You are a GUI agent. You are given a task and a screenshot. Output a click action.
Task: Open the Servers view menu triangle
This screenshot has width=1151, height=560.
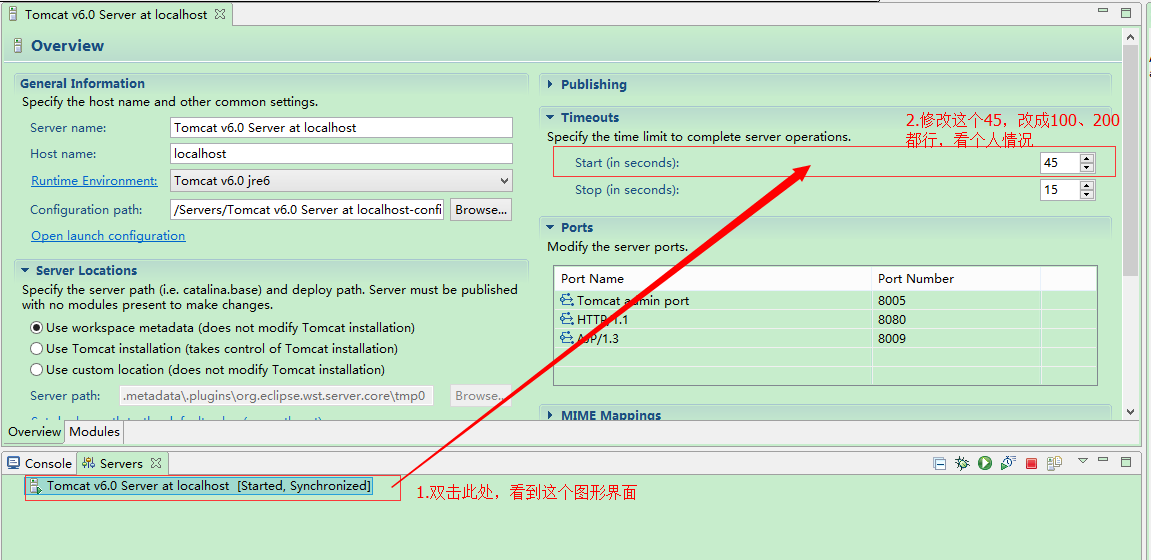pyautogui.click(x=1083, y=461)
